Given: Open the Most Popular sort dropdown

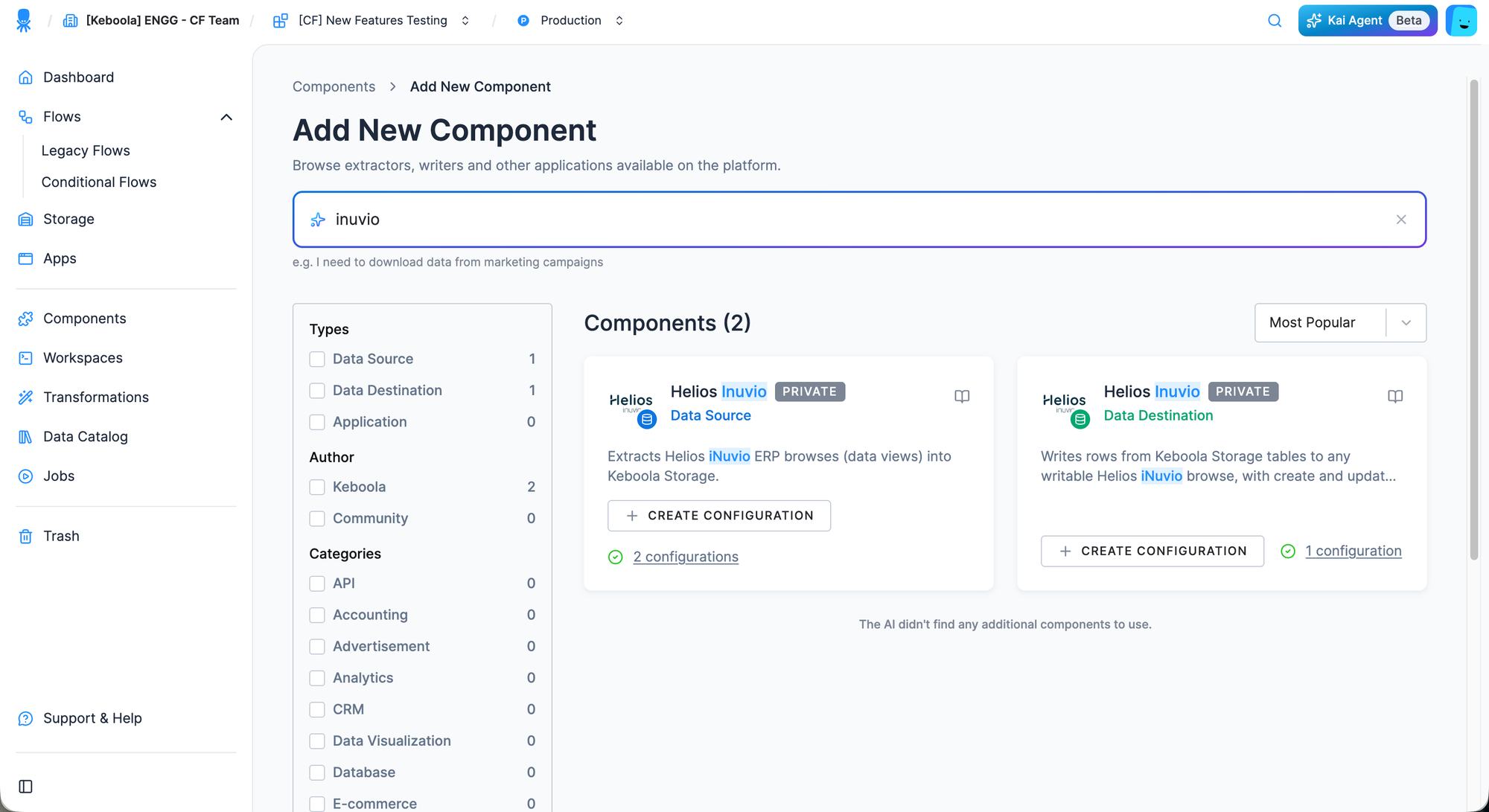Looking at the screenshot, I should click(1340, 323).
